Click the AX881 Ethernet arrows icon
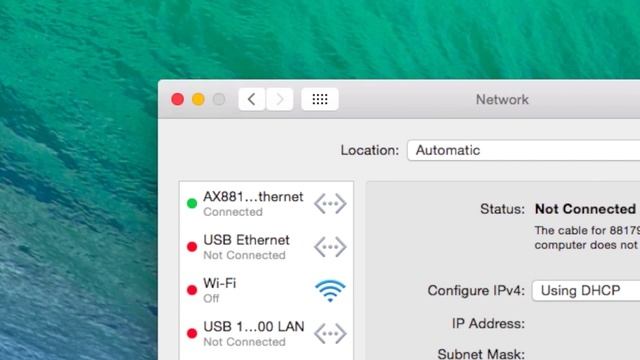Screen dimensions: 640x360 (x=330, y=203)
